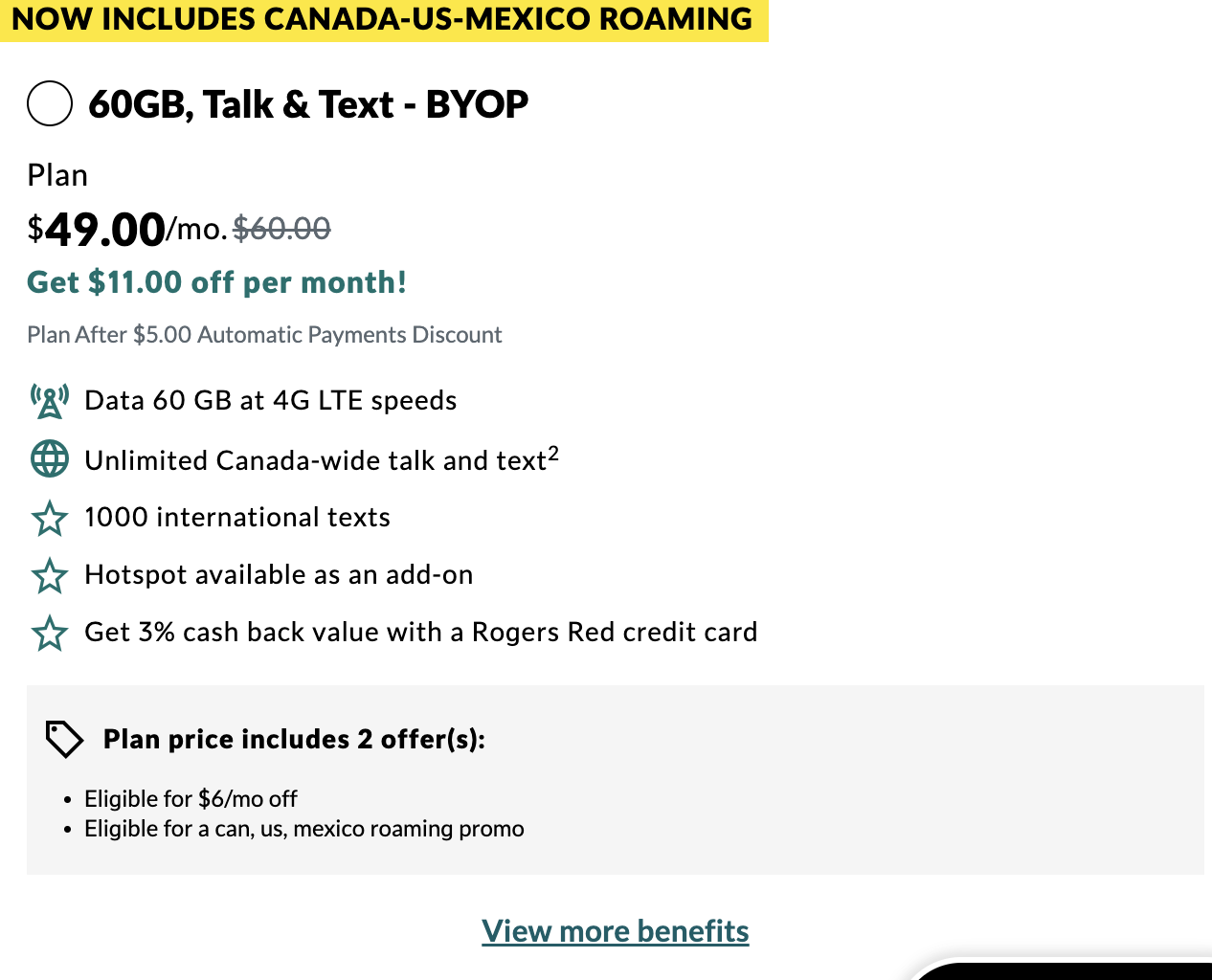This screenshot has height=980, width=1212.
Task: Click the can, us, mexico roaming promo offer
Action: coord(303,829)
